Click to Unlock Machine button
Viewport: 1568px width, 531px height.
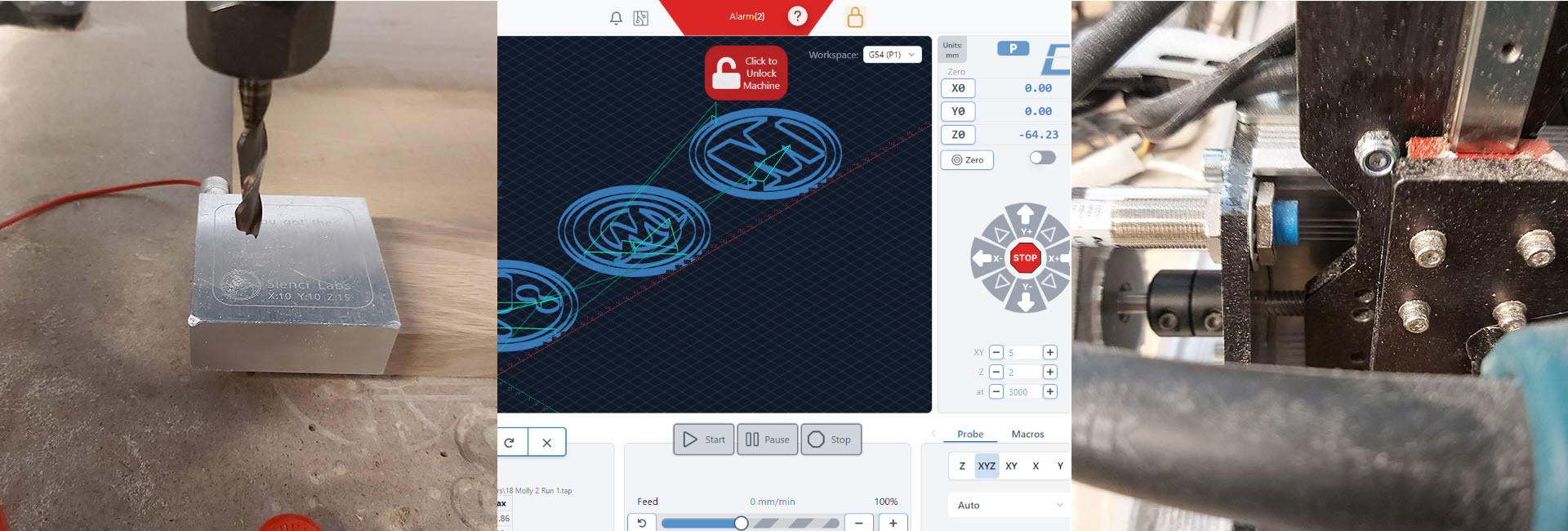(x=746, y=74)
